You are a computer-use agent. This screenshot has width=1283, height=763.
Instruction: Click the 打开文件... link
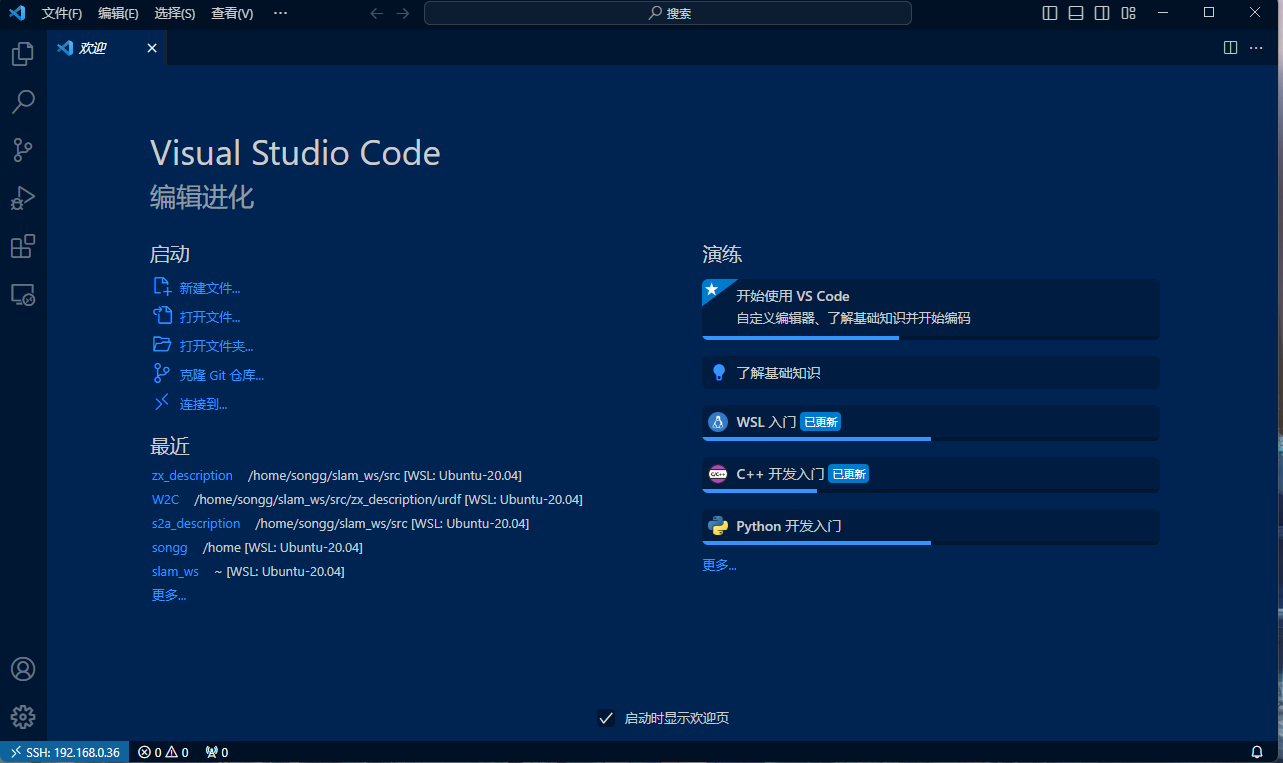point(210,317)
